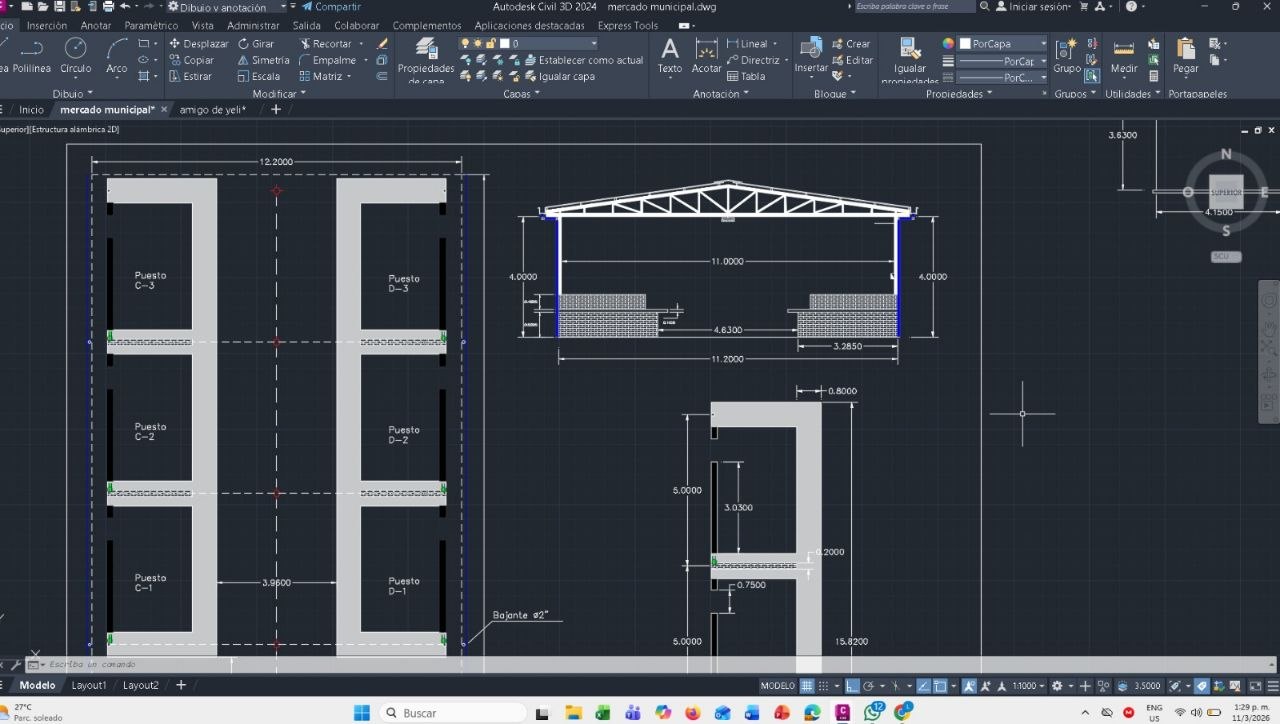
Task: Click the Medir utility tool
Action: pos(1124,56)
